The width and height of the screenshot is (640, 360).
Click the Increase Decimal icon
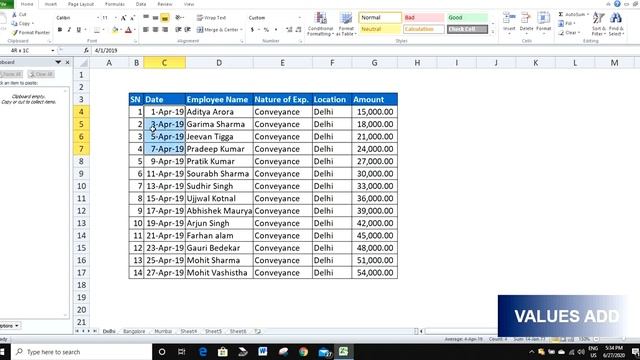click(x=289, y=30)
